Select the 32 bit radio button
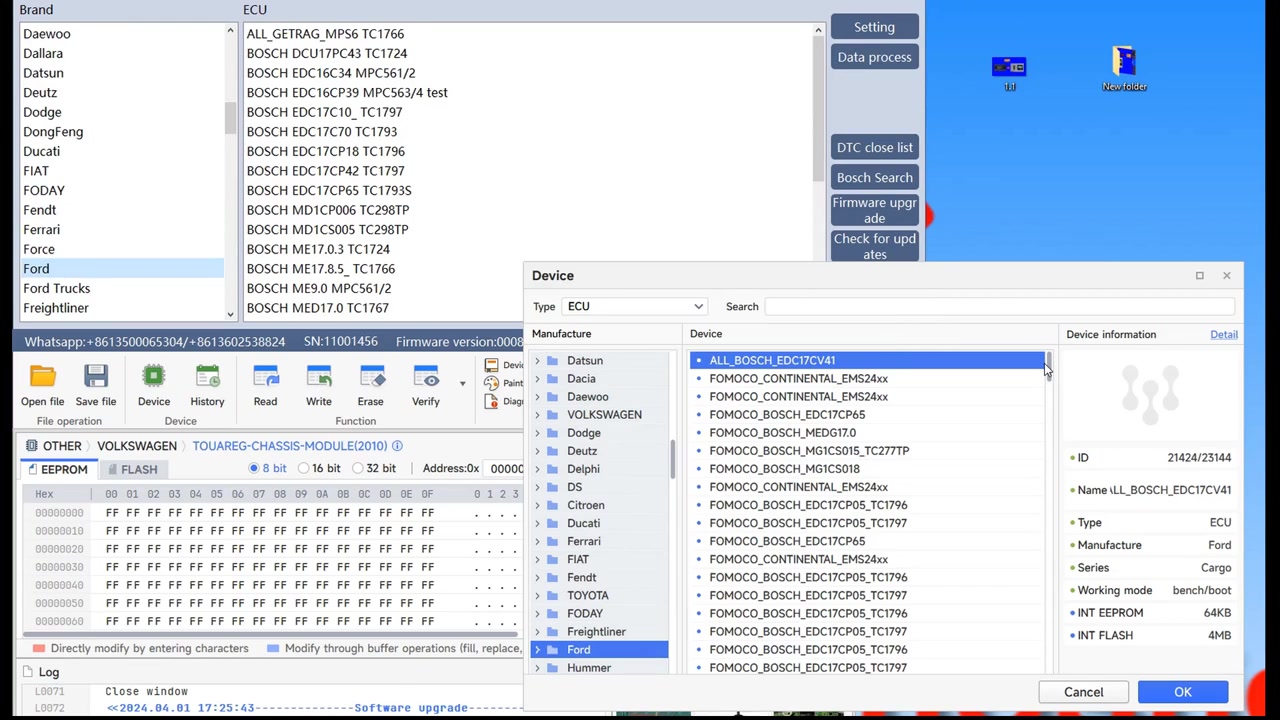The height and width of the screenshot is (720, 1280). (357, 468)
